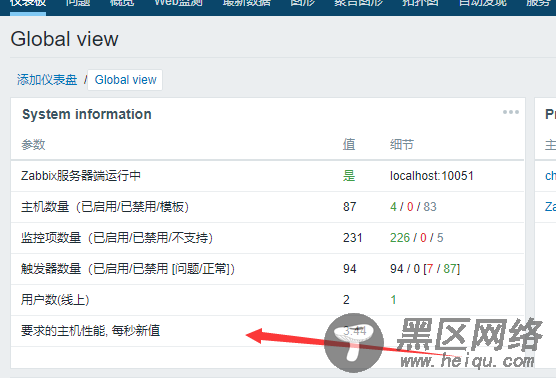Open the 仪表板 menu item
Image resolution: width=556 pixels, height=378 pixels.
click(28, 3)
